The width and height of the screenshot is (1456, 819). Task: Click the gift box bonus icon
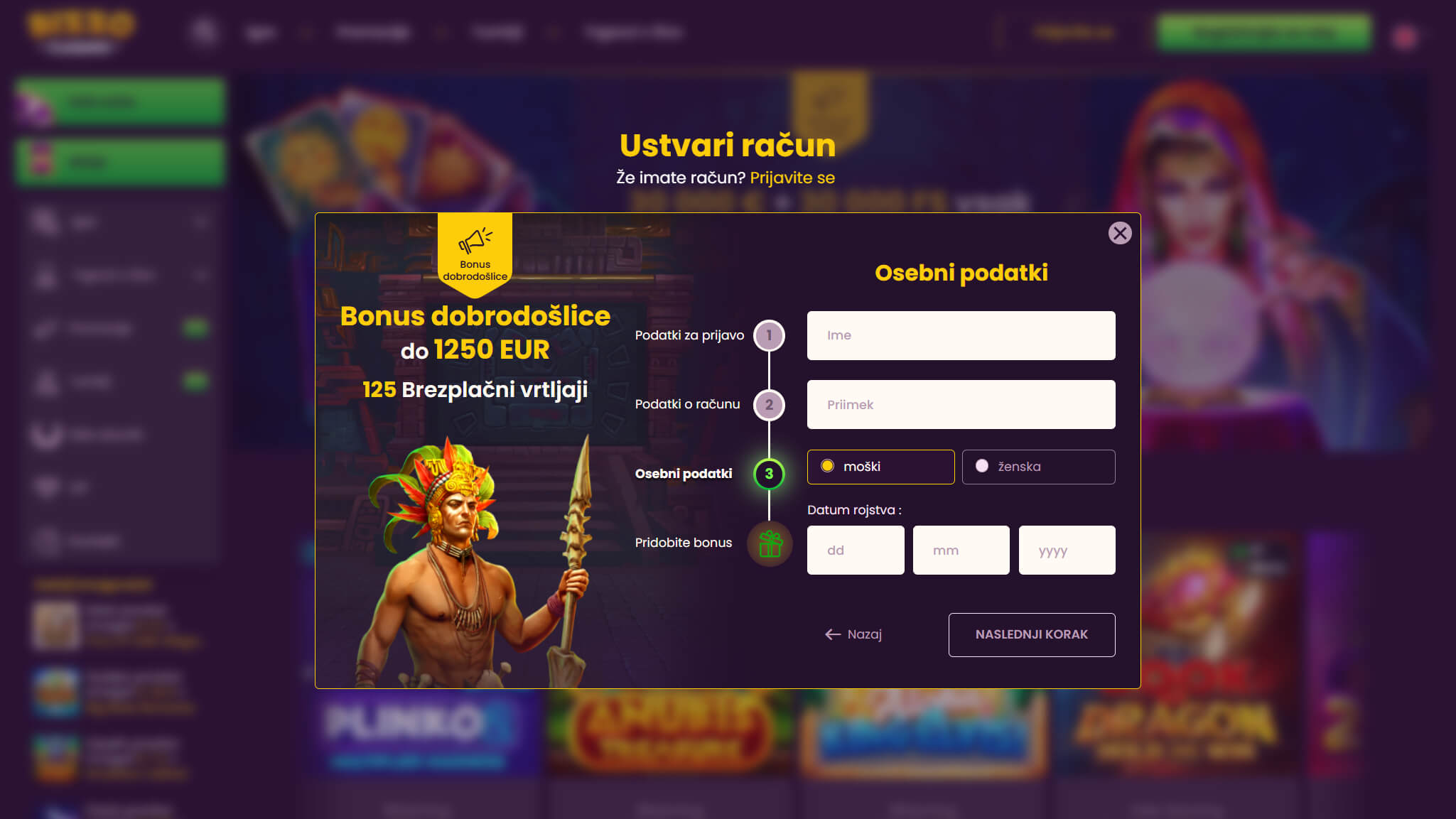[x=770, y=543]
